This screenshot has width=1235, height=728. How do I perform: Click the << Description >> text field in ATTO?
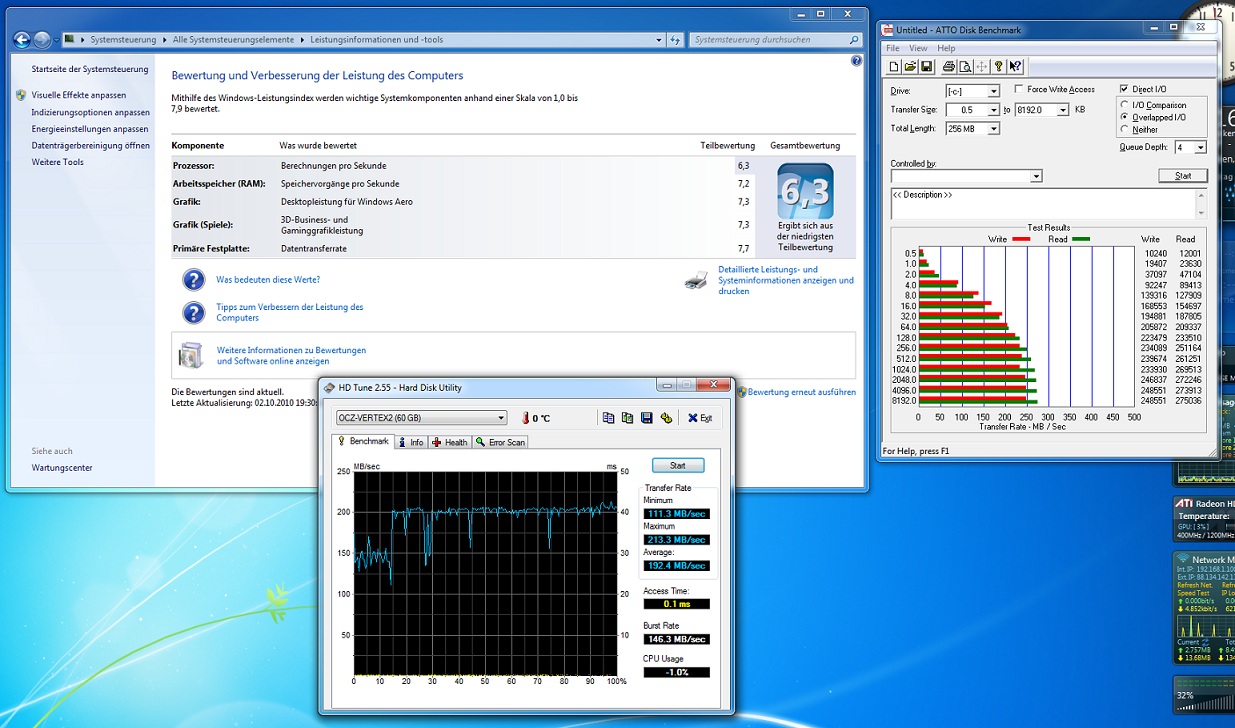tap(1043, 203)
